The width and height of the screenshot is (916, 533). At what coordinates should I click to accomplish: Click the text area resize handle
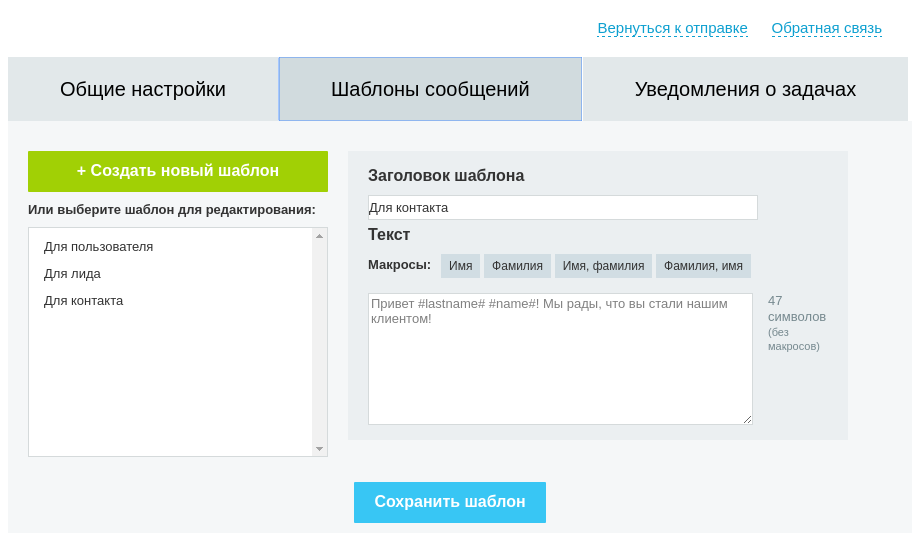pos(747,419)
